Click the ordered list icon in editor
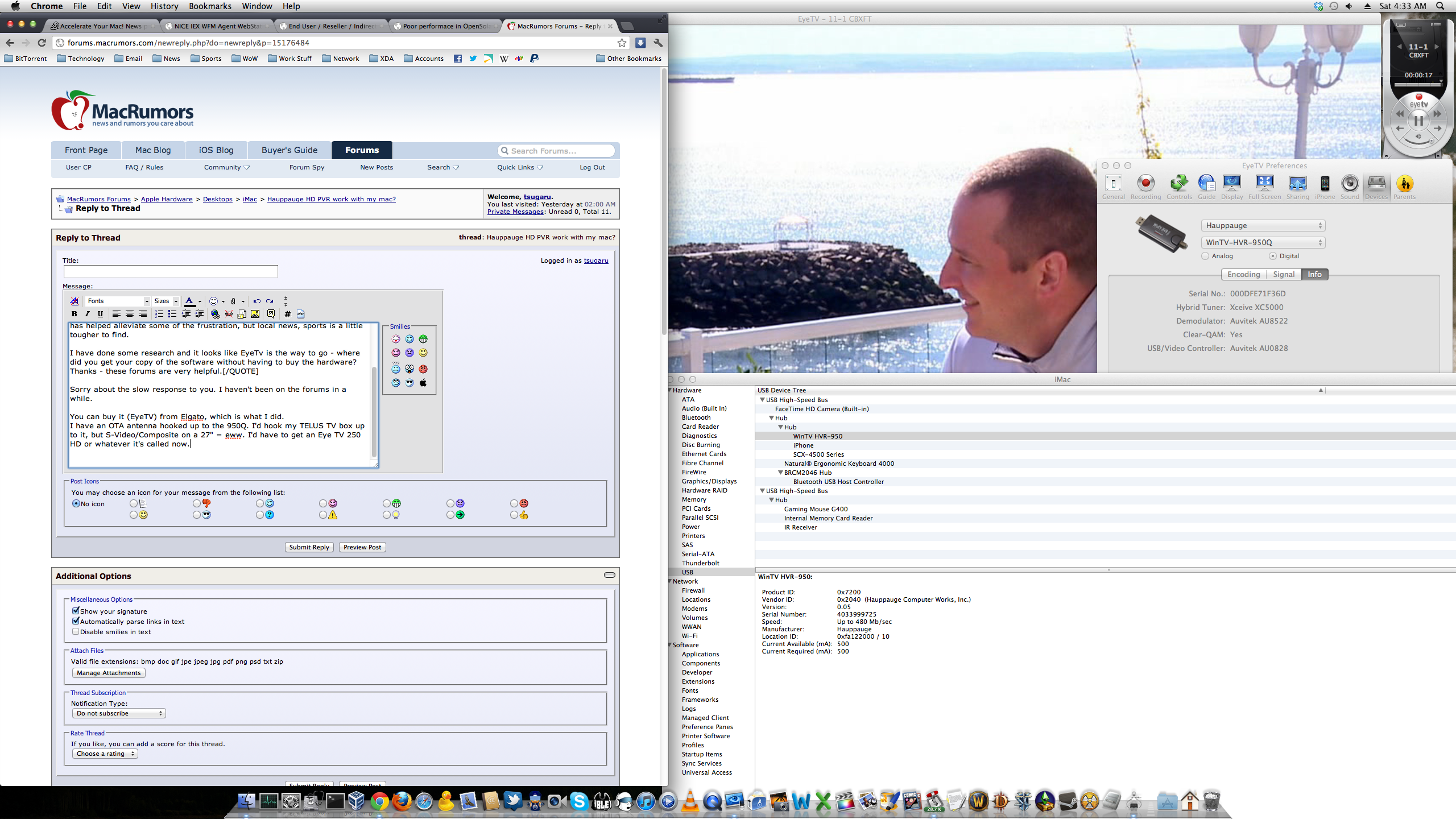1456x819 pixels. (159, 314)
